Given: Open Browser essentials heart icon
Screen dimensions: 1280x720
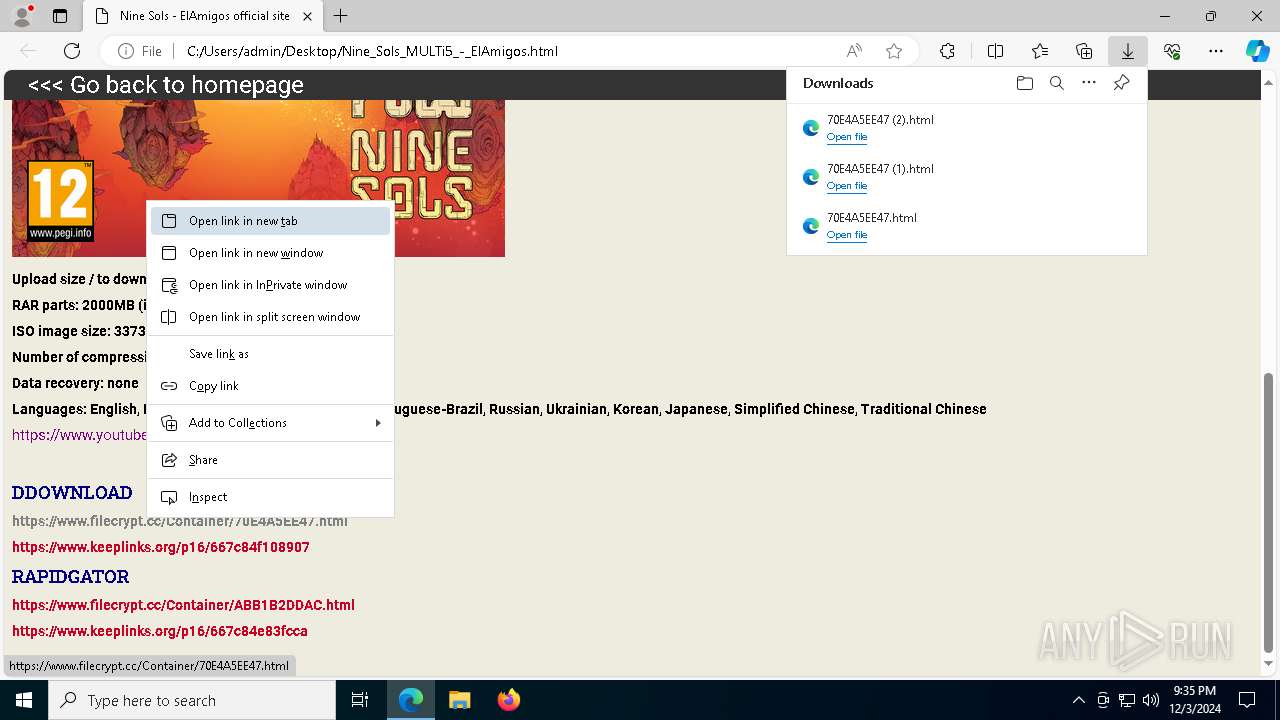Looking at the screenshot, I should (x=1172, y=51).
